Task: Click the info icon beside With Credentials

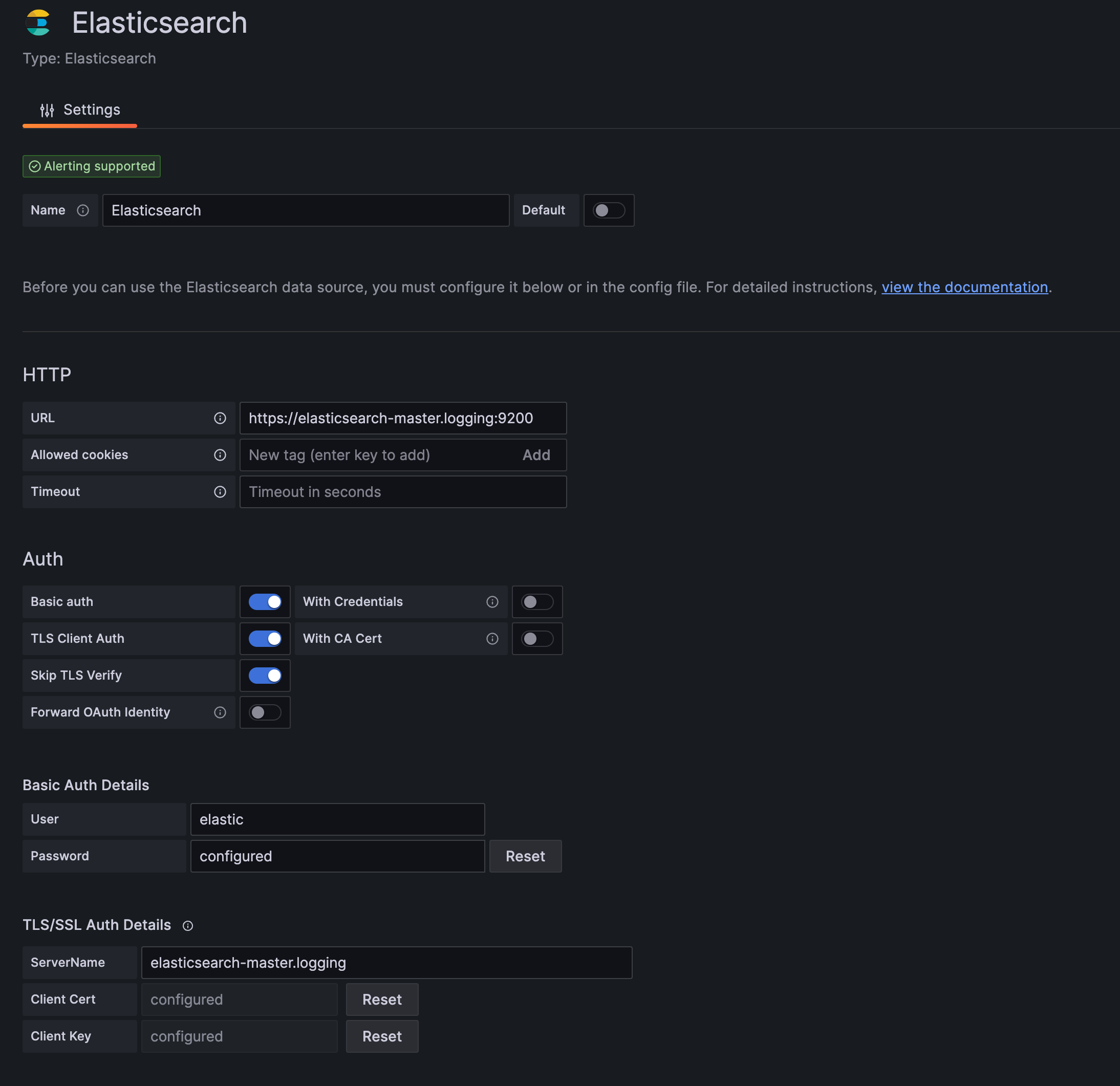Action: point(492,601)
